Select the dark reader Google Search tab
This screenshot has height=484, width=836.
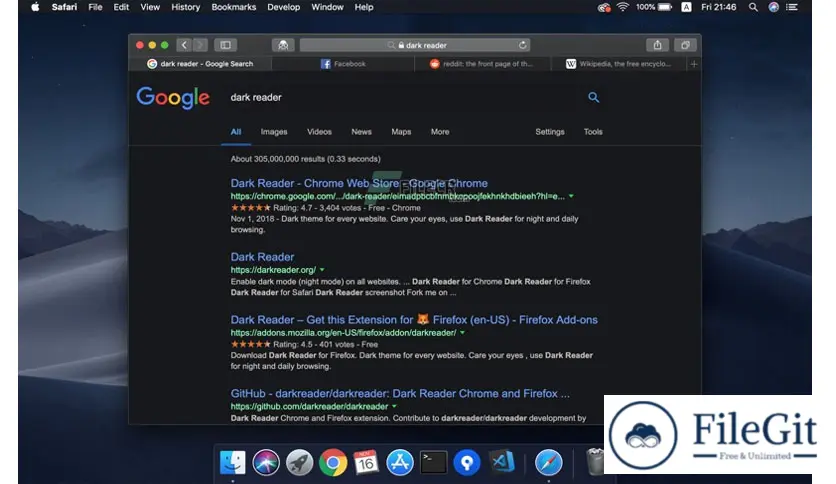[x=200, y=64]
